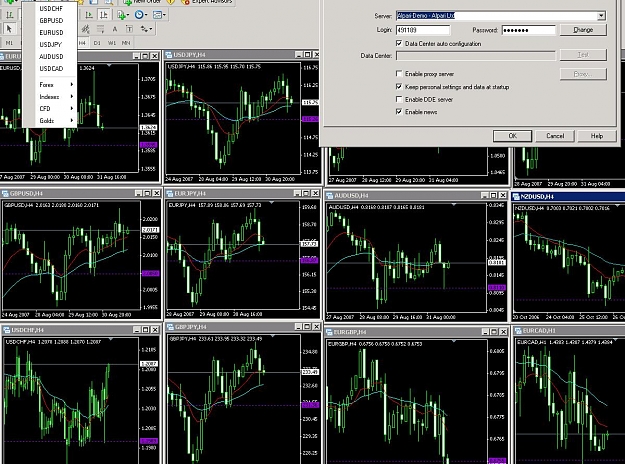Activate the NZDUSD,H4 chart title bar

point(569,197)
